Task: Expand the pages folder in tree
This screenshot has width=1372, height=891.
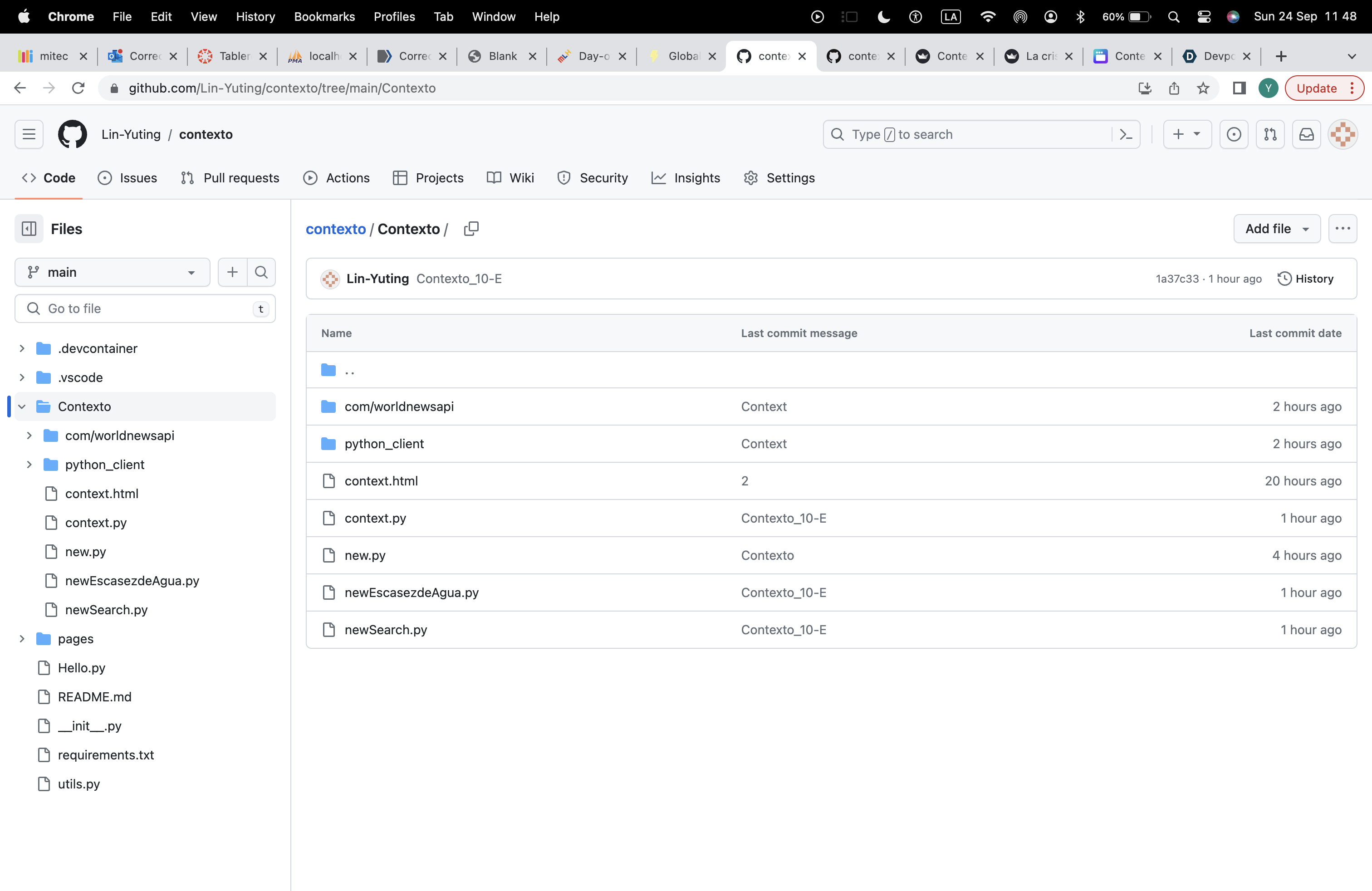Action: click(x=22, y=639)
